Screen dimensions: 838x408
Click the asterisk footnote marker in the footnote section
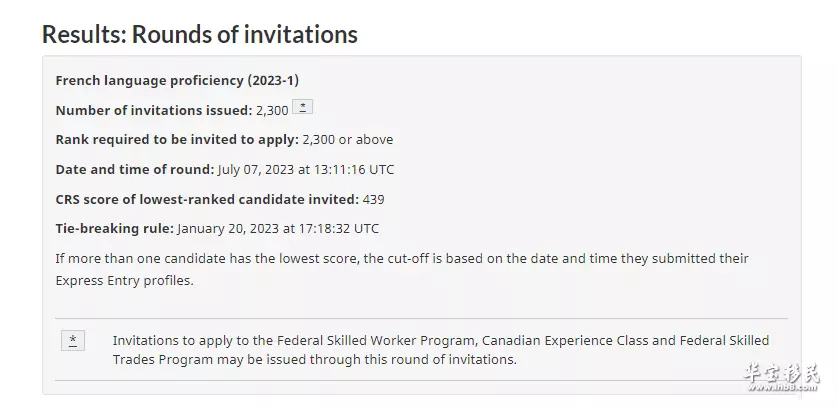[73, 341]
